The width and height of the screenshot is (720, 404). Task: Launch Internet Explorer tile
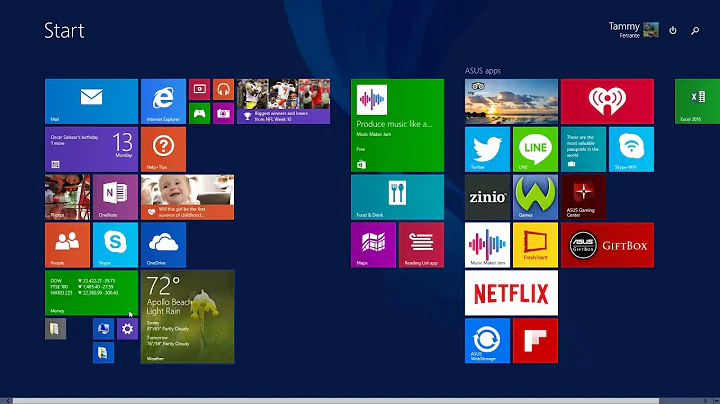(x=163, y=101)
